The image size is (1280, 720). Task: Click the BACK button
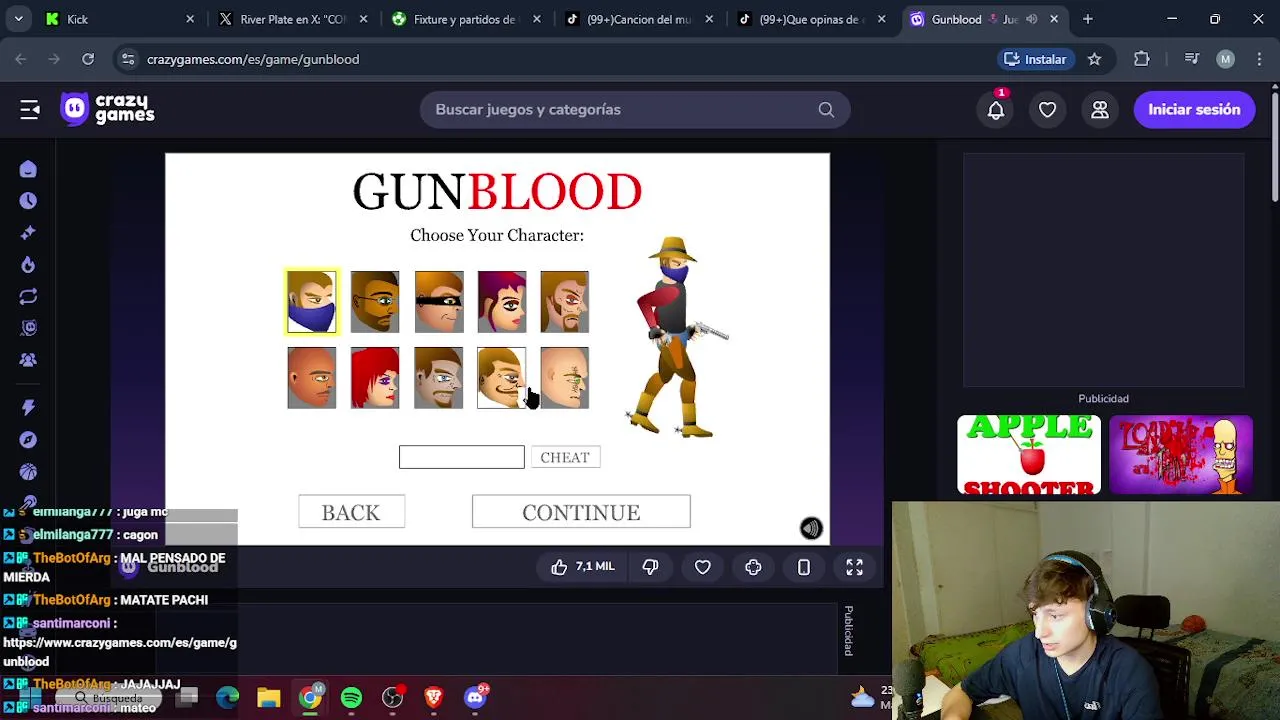click(x=351, y=512)
